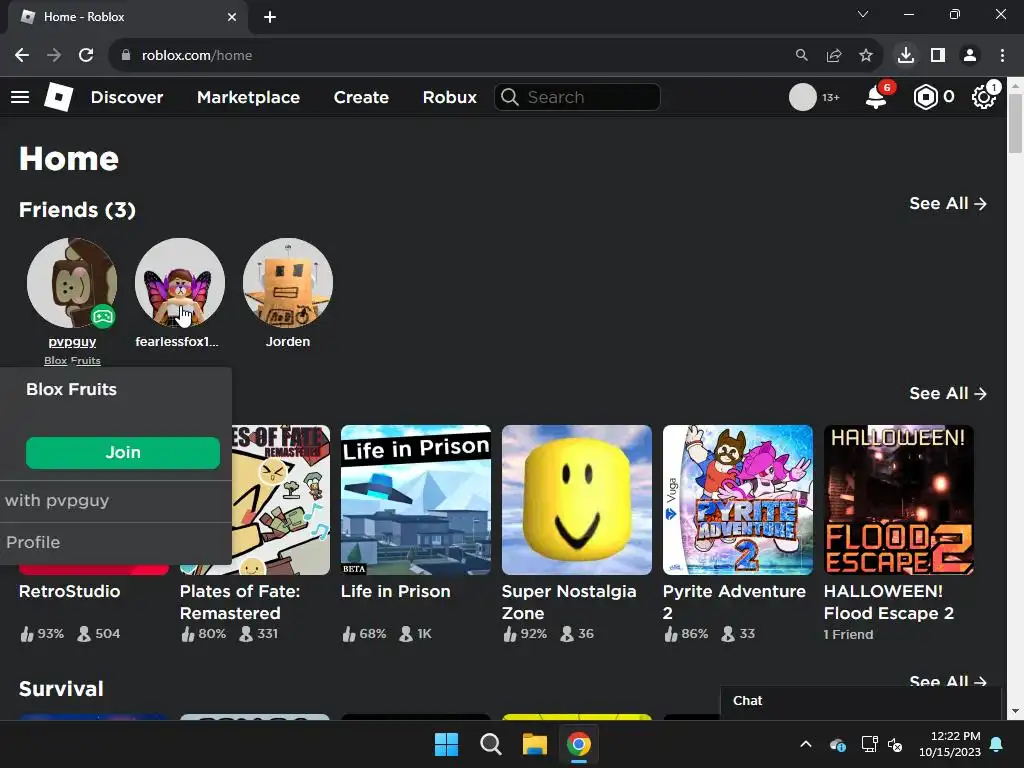Open Chrome three-dot menu
This screenshot has height=768, width=1024.
tap(1002, 56)
